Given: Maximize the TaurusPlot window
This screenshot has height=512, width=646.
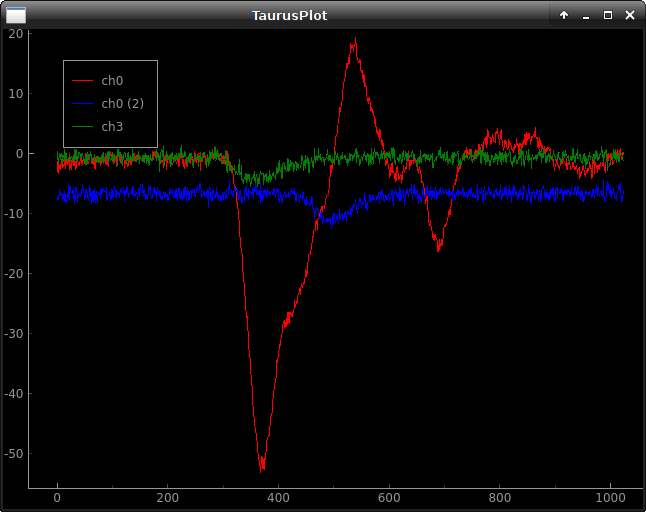Looking at the screenshot, I should click(x=608, y=15).
